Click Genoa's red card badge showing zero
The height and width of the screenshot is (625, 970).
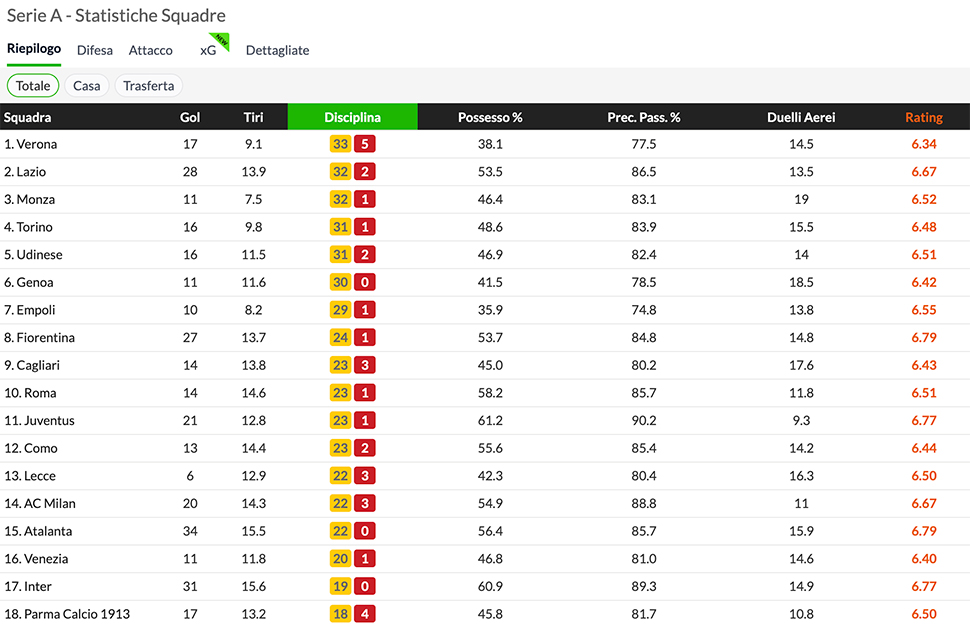click(365, 283)
